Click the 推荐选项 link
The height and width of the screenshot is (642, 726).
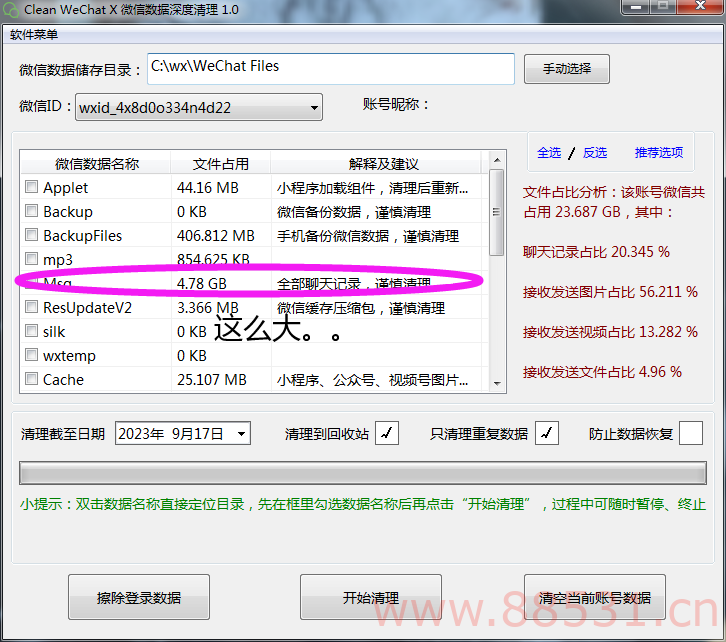pos(658,153)
